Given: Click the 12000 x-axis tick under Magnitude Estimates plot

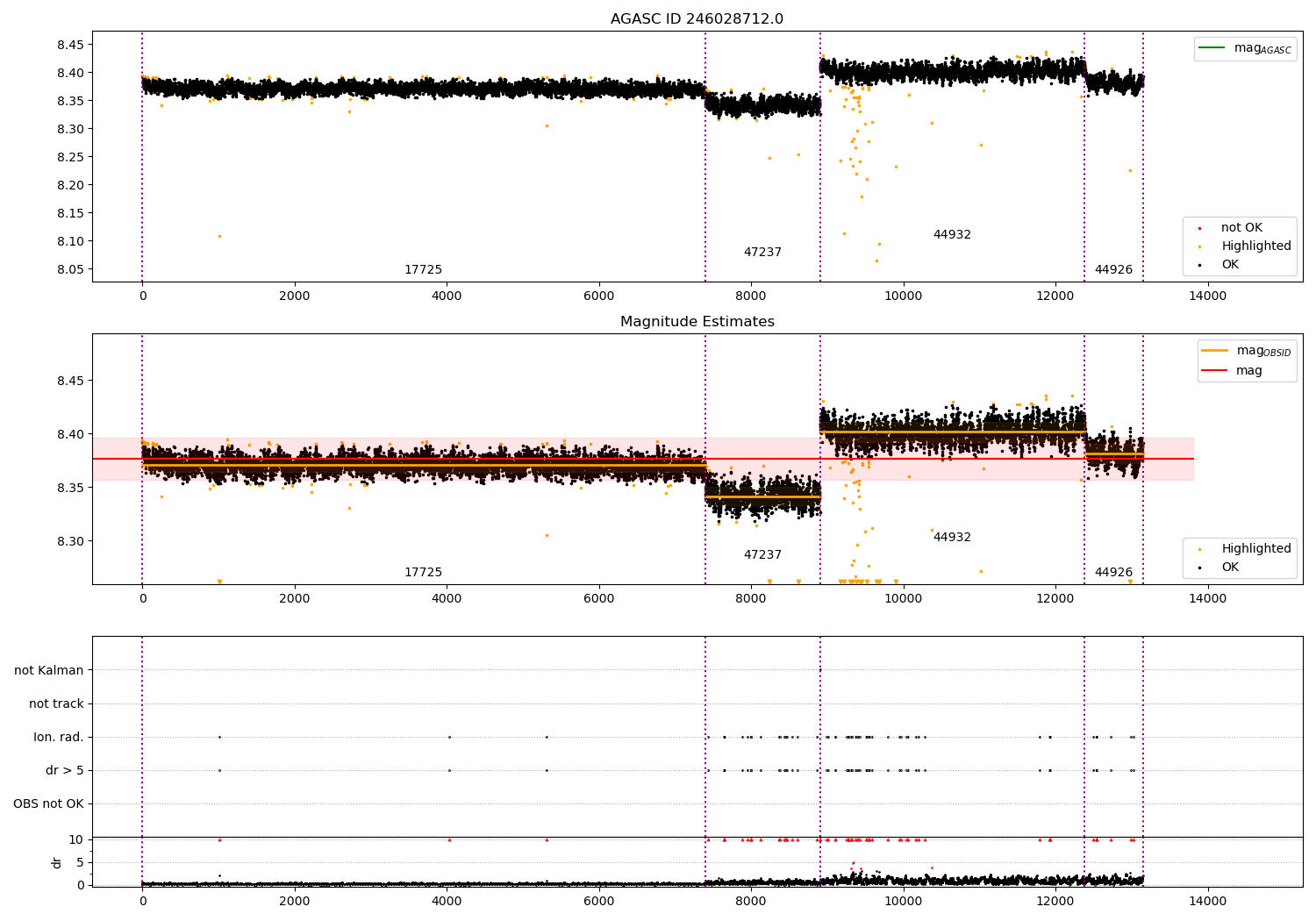Looking at the screenshot, I should pos(1055,598).
